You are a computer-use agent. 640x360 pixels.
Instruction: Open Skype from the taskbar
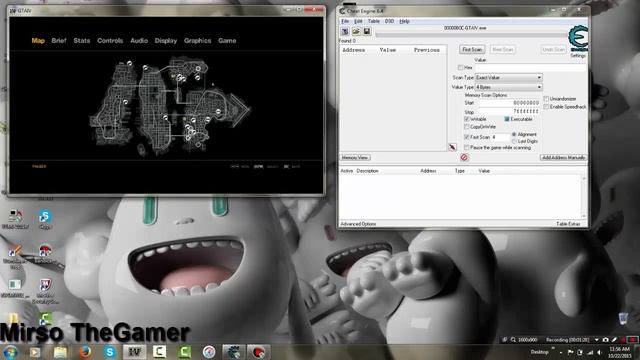(x=109, y=352)
